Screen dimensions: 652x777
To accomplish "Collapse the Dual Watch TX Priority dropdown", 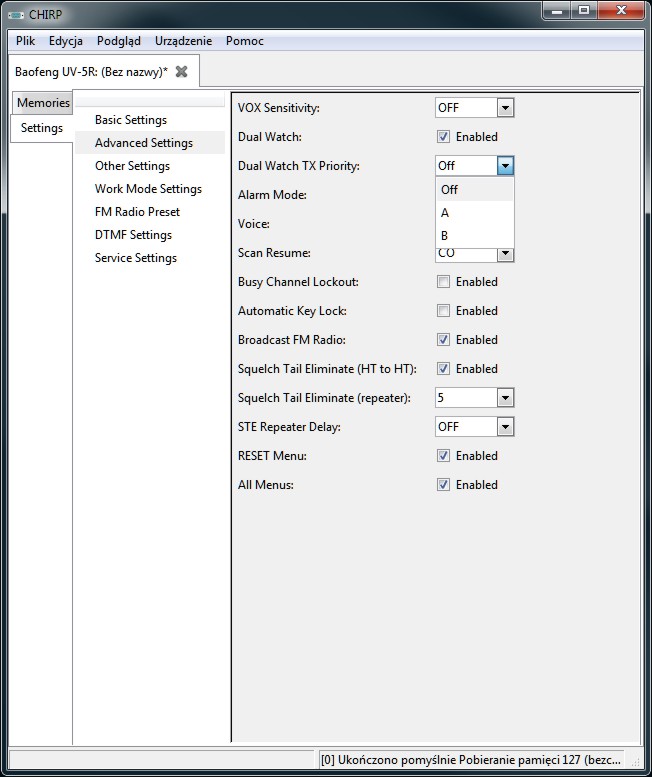I will tap(505, 166).
